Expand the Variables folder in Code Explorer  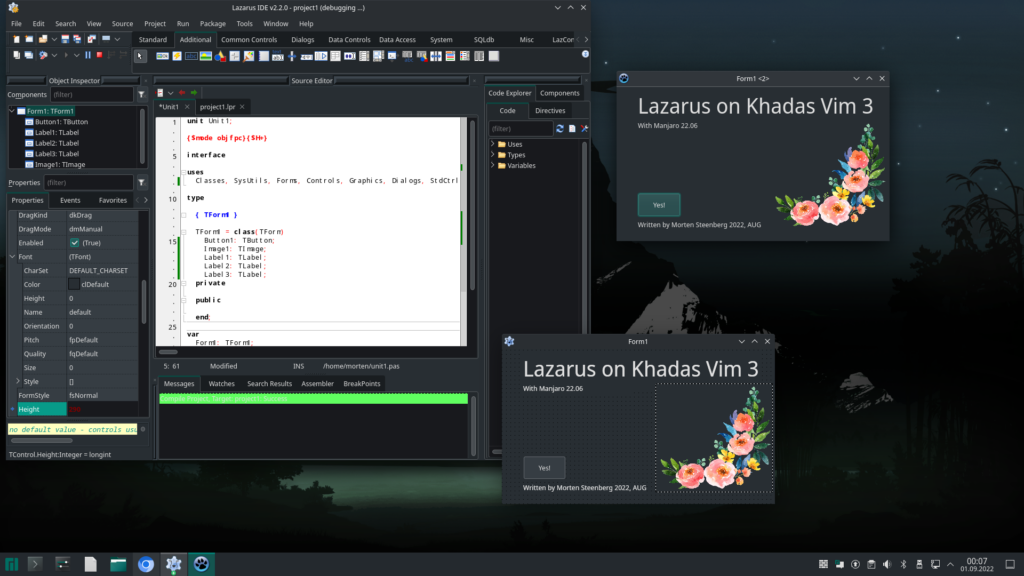tap(493, 165)
